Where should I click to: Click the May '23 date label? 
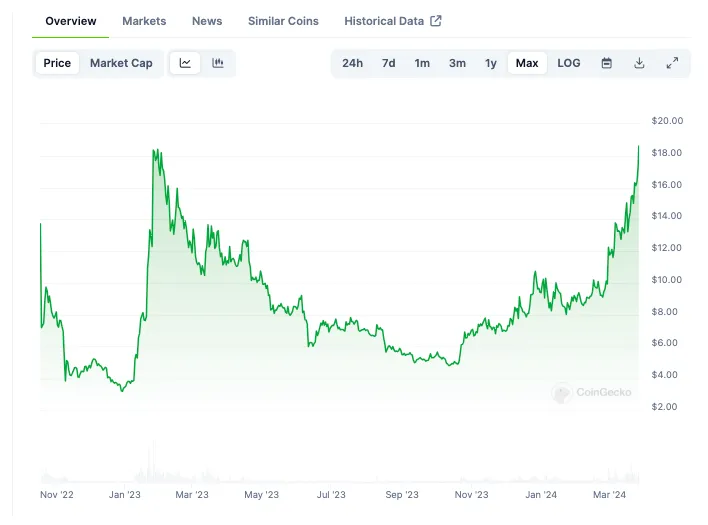pos(261,495)
